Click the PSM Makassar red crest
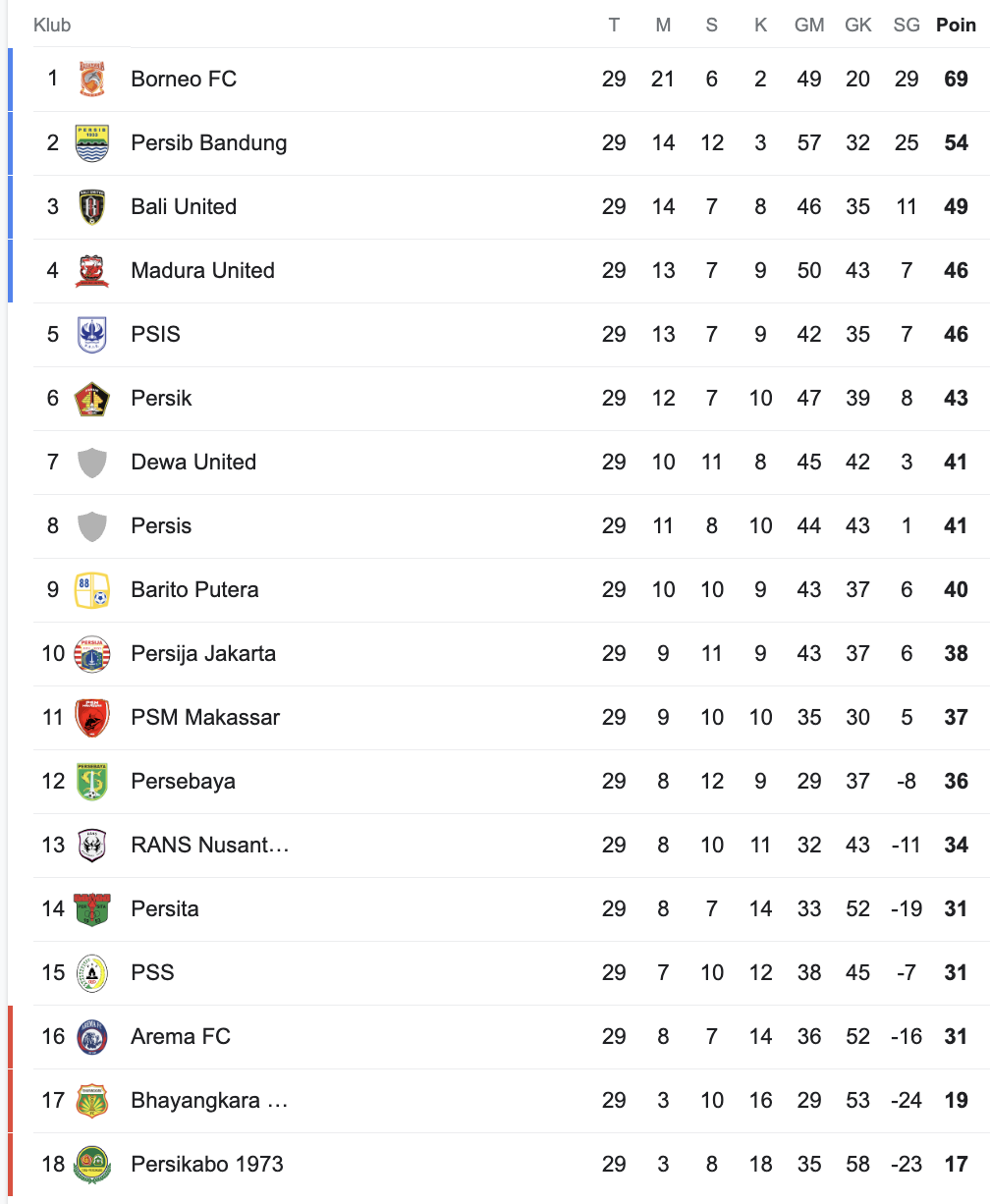Image resolution: width=990 pixels, height=1204 pixels. click(x=92, y=717)
